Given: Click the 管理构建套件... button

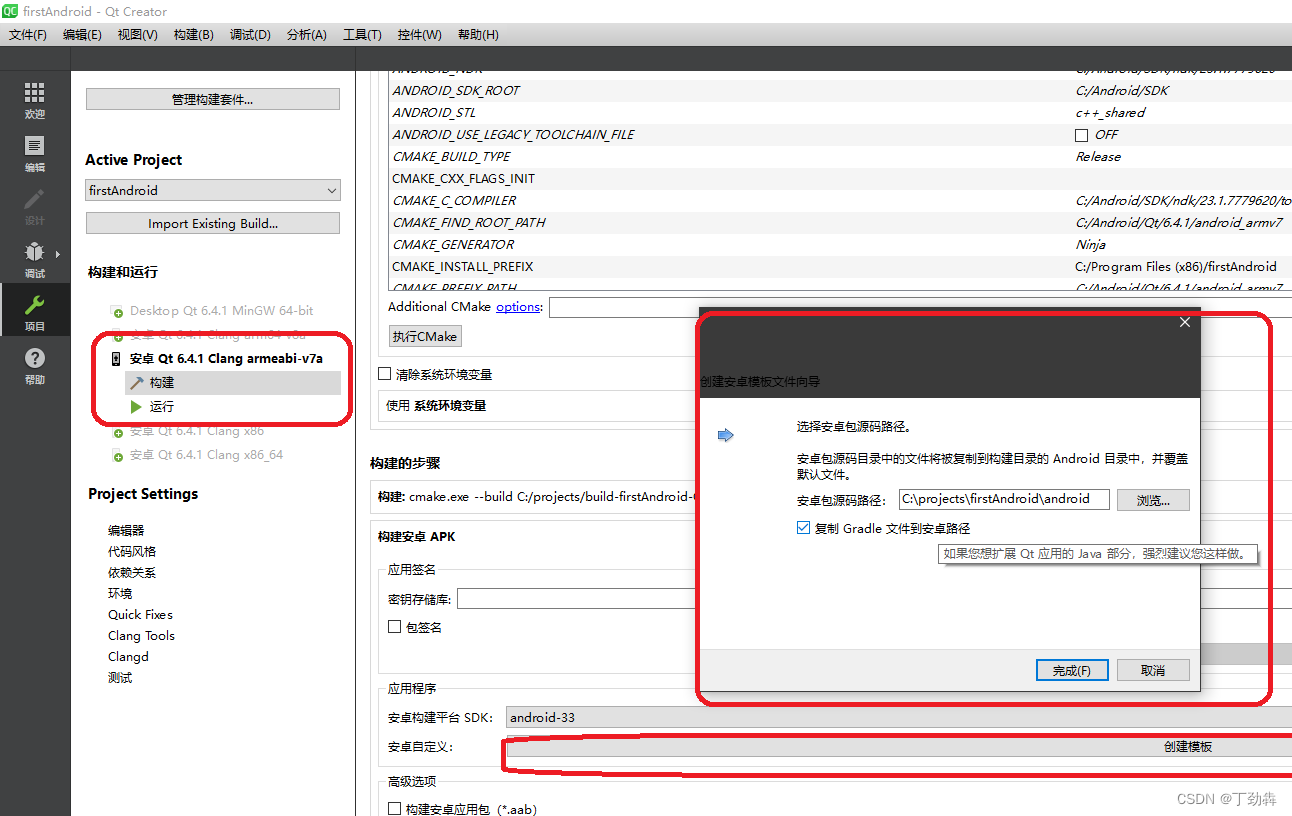Looking at the screenshot, I should [213, 99].
